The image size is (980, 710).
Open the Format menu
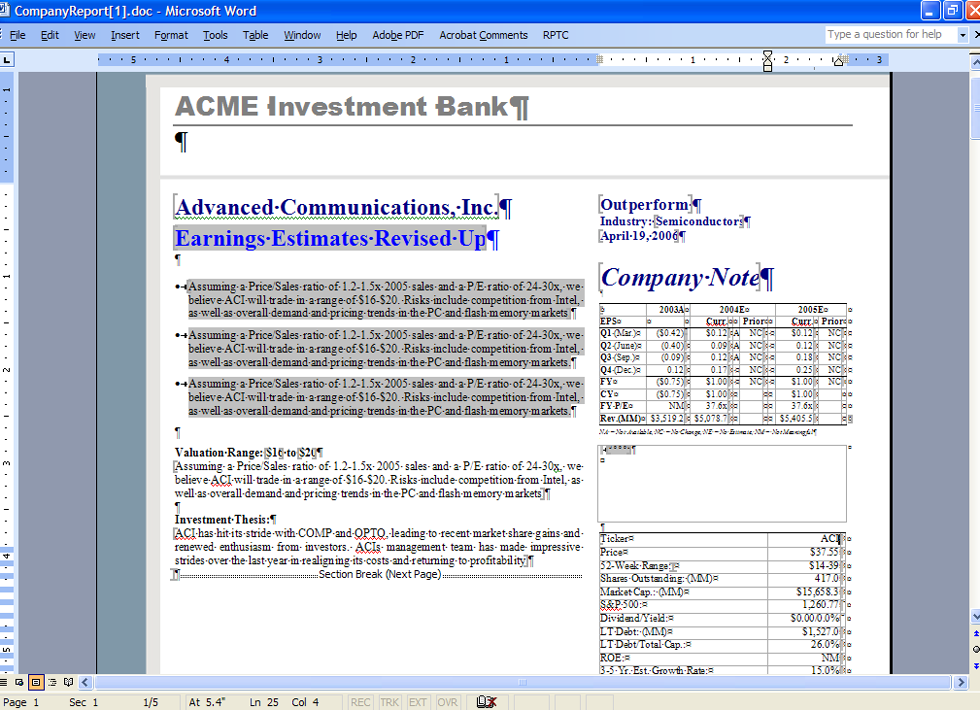click(171, 35)
